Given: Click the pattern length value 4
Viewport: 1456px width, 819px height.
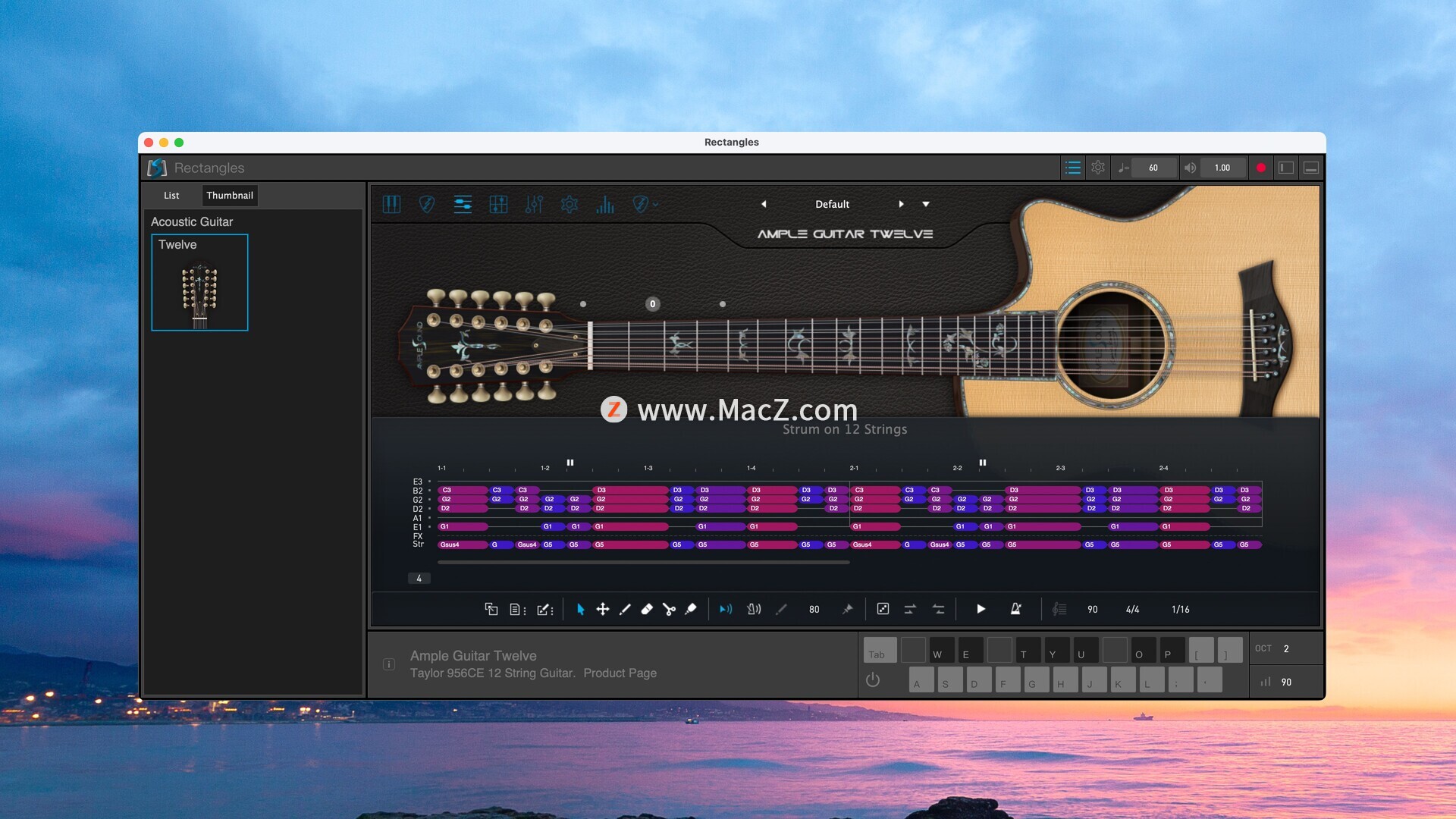Looking at the screenshot, I should (419, 579).
